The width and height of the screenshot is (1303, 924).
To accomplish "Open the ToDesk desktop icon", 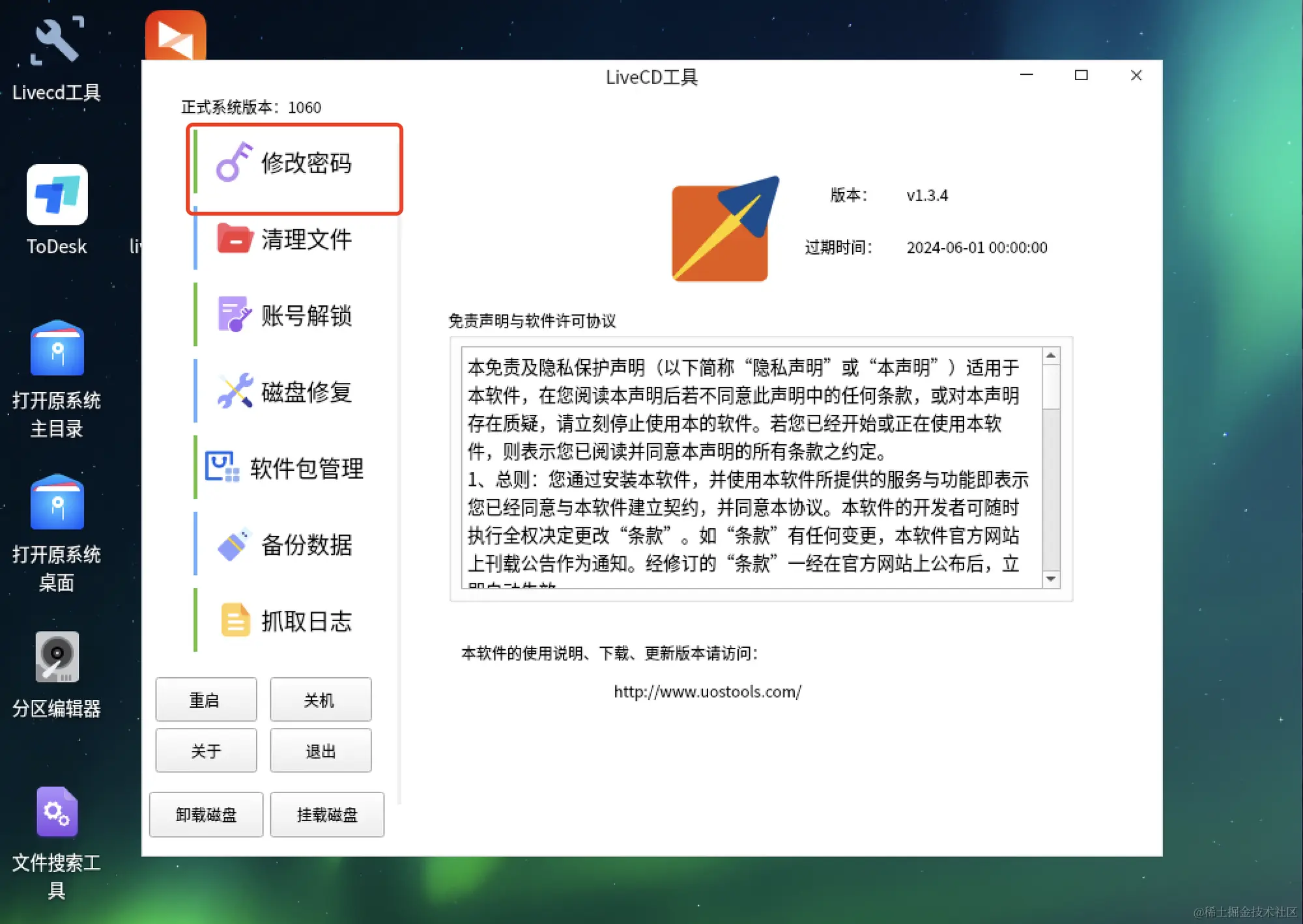I will click(x=57, y=195).
